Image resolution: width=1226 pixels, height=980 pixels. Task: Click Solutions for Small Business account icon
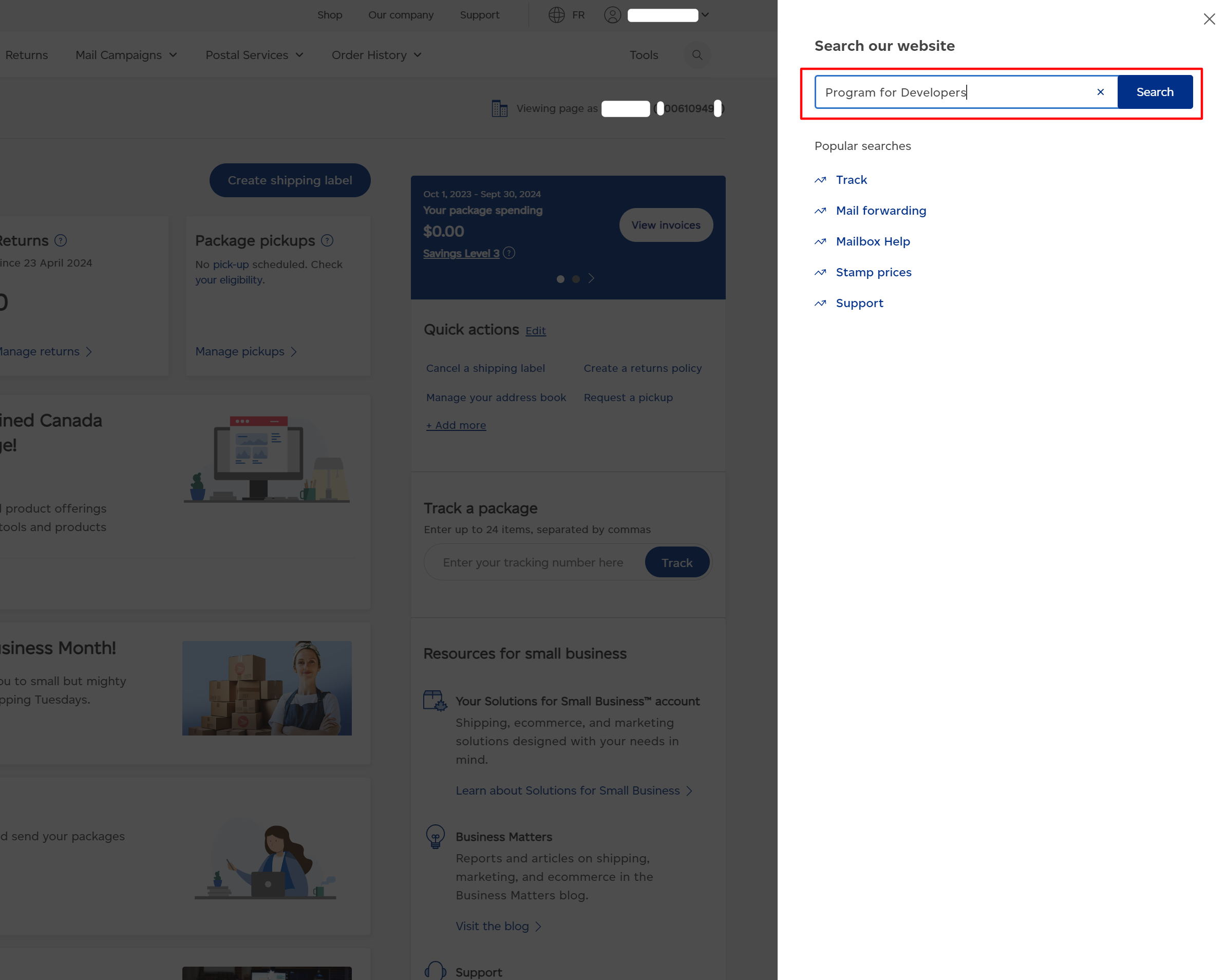click(435, 701)
